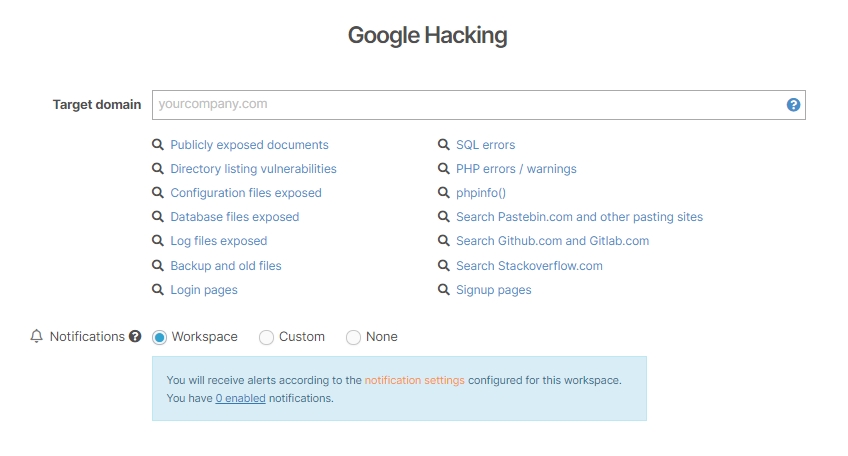
Task: Click search icon next to Log files exposed
Action: pos(157,241)
